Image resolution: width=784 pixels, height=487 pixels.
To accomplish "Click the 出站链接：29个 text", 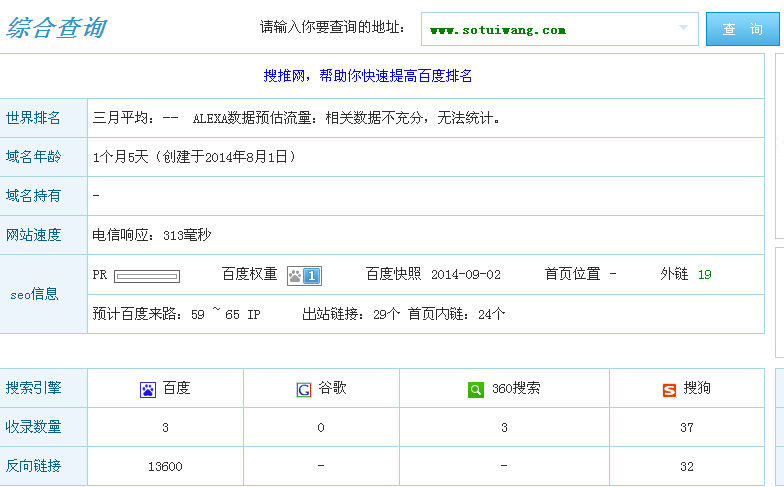I will point(351,314).
